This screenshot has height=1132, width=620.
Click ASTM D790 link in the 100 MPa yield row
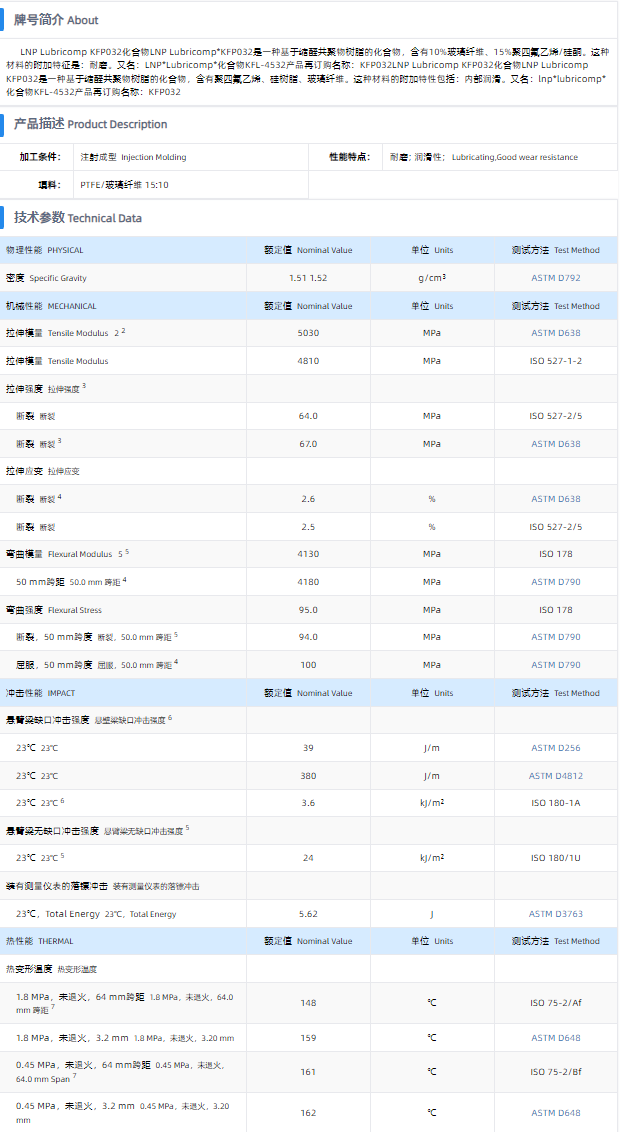[555, 665]
